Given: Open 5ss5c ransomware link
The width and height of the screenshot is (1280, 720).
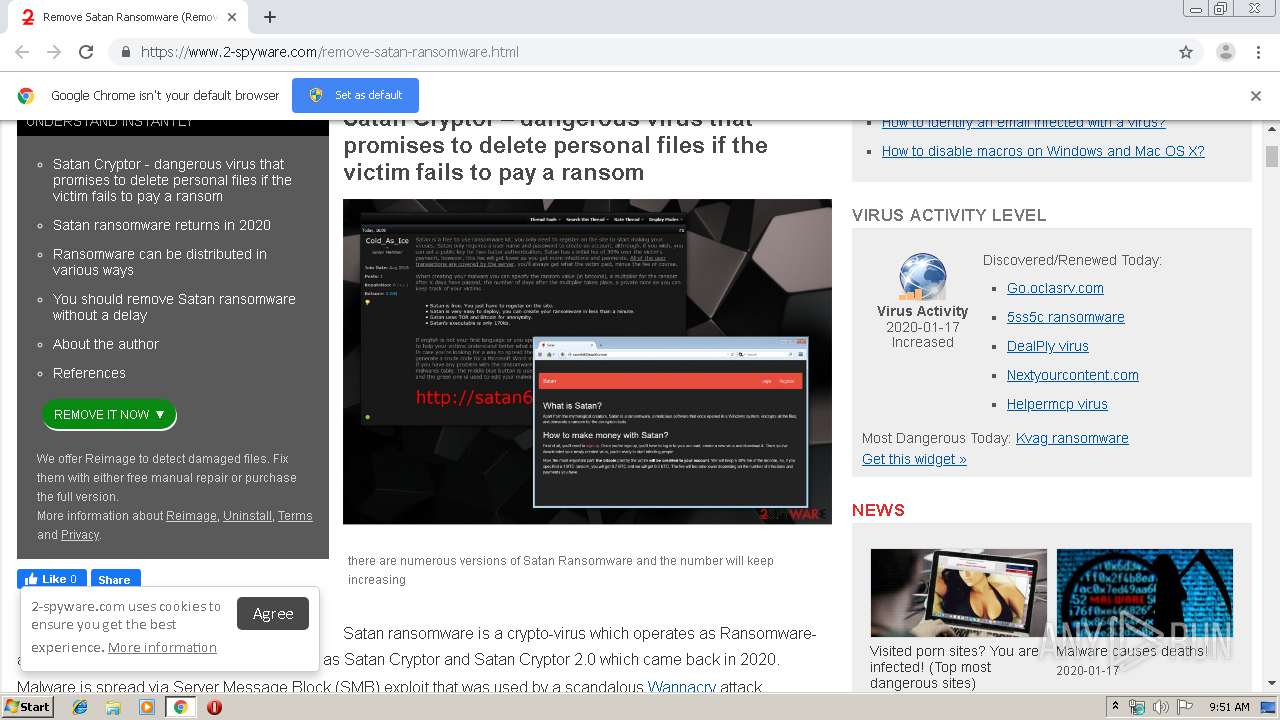Looking at the screenshot, I should [x=1066, y=317].
